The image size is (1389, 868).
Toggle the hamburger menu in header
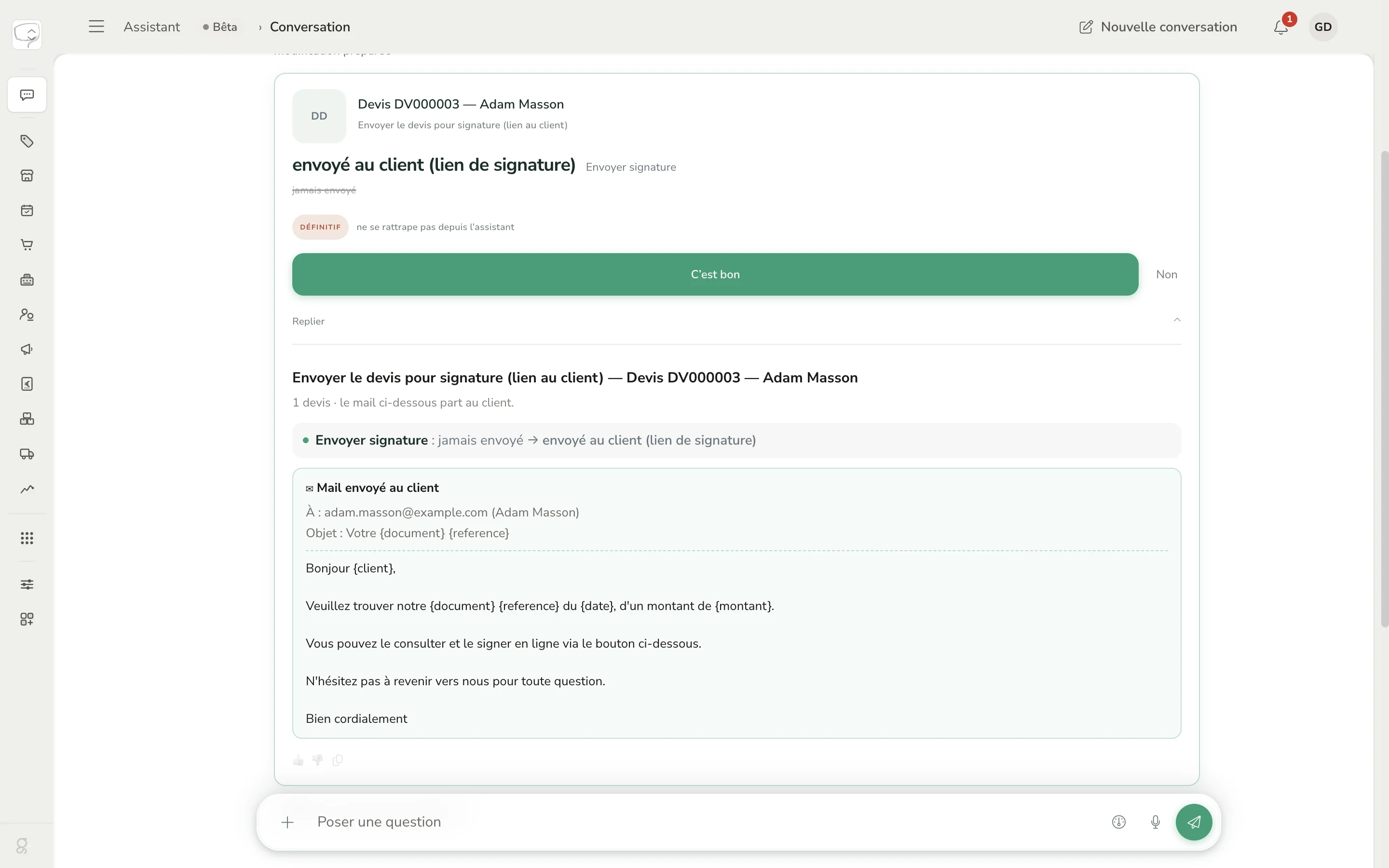tap(96, 27)
